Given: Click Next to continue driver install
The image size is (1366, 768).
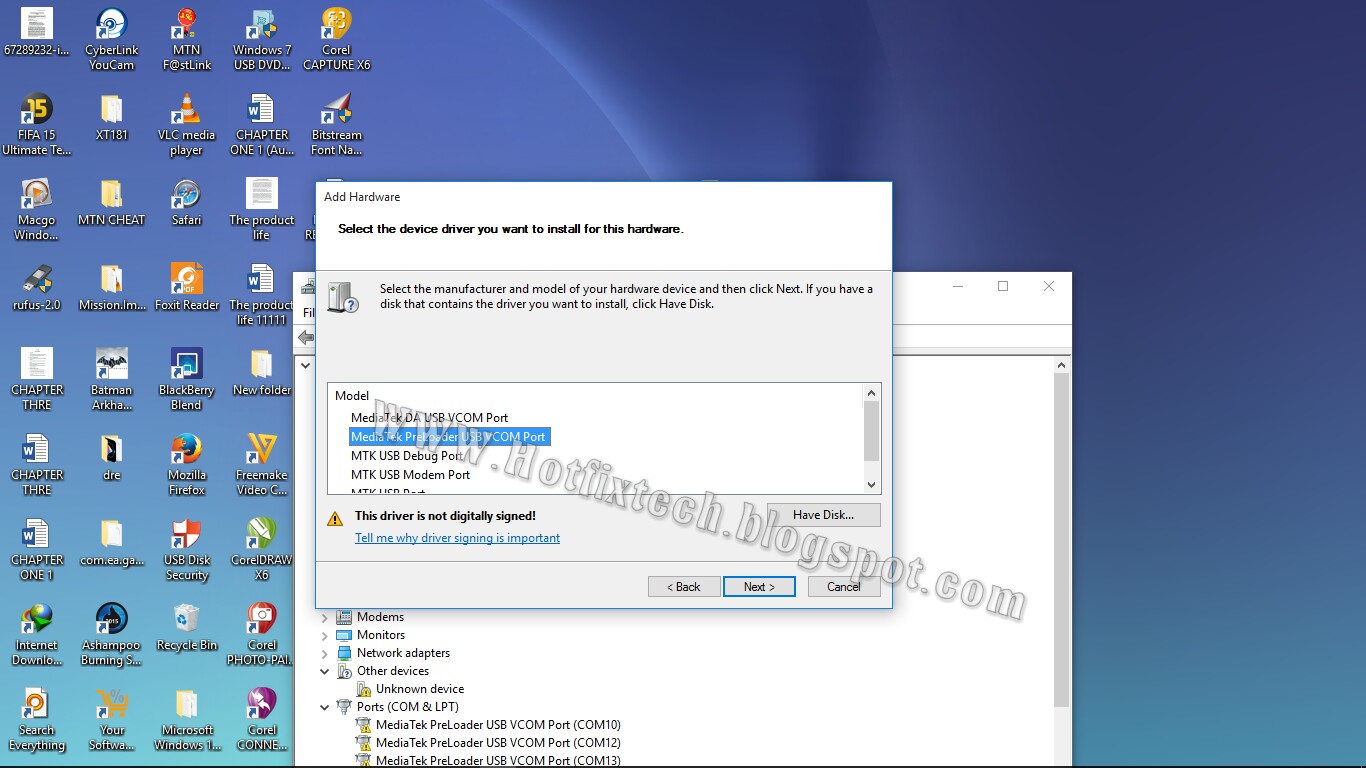Looking at the screenshot, I should 759,587.
